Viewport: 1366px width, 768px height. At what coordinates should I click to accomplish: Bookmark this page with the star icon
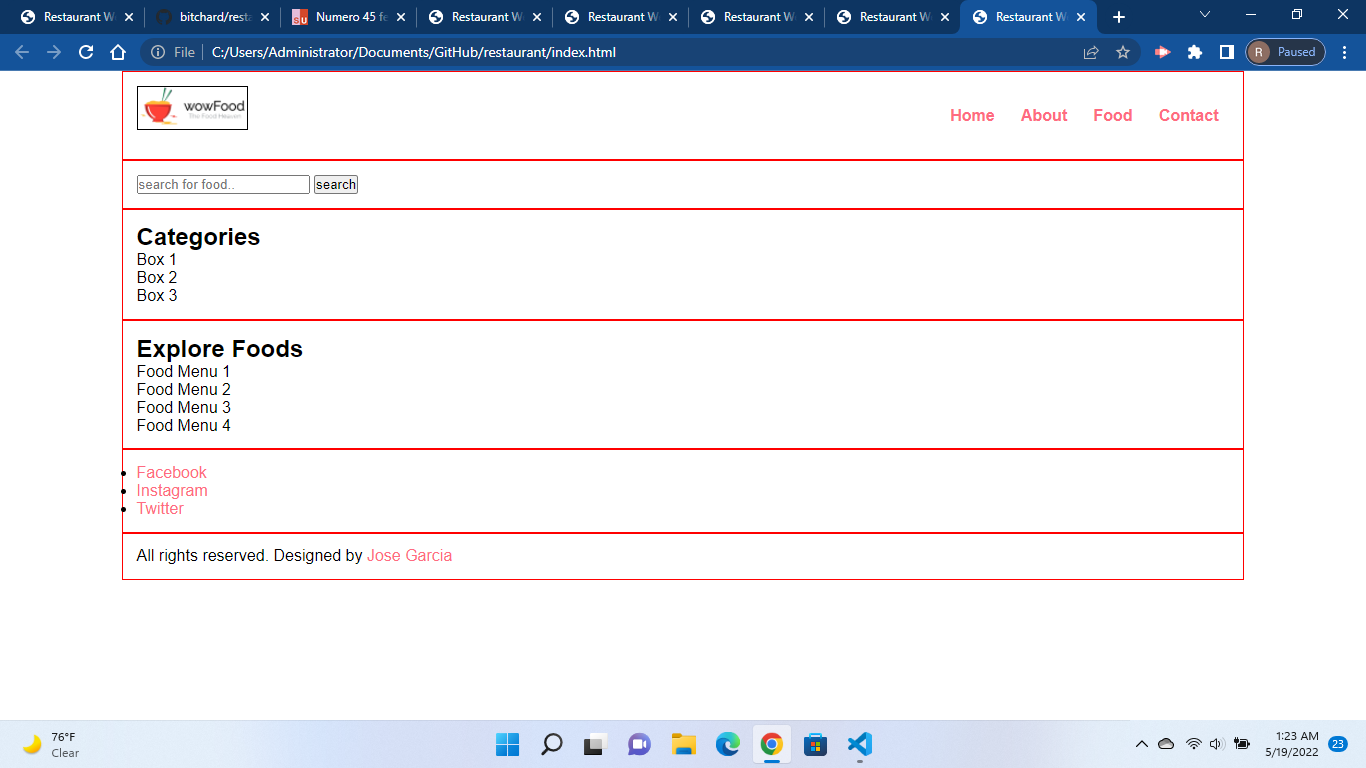(1123, 52)
